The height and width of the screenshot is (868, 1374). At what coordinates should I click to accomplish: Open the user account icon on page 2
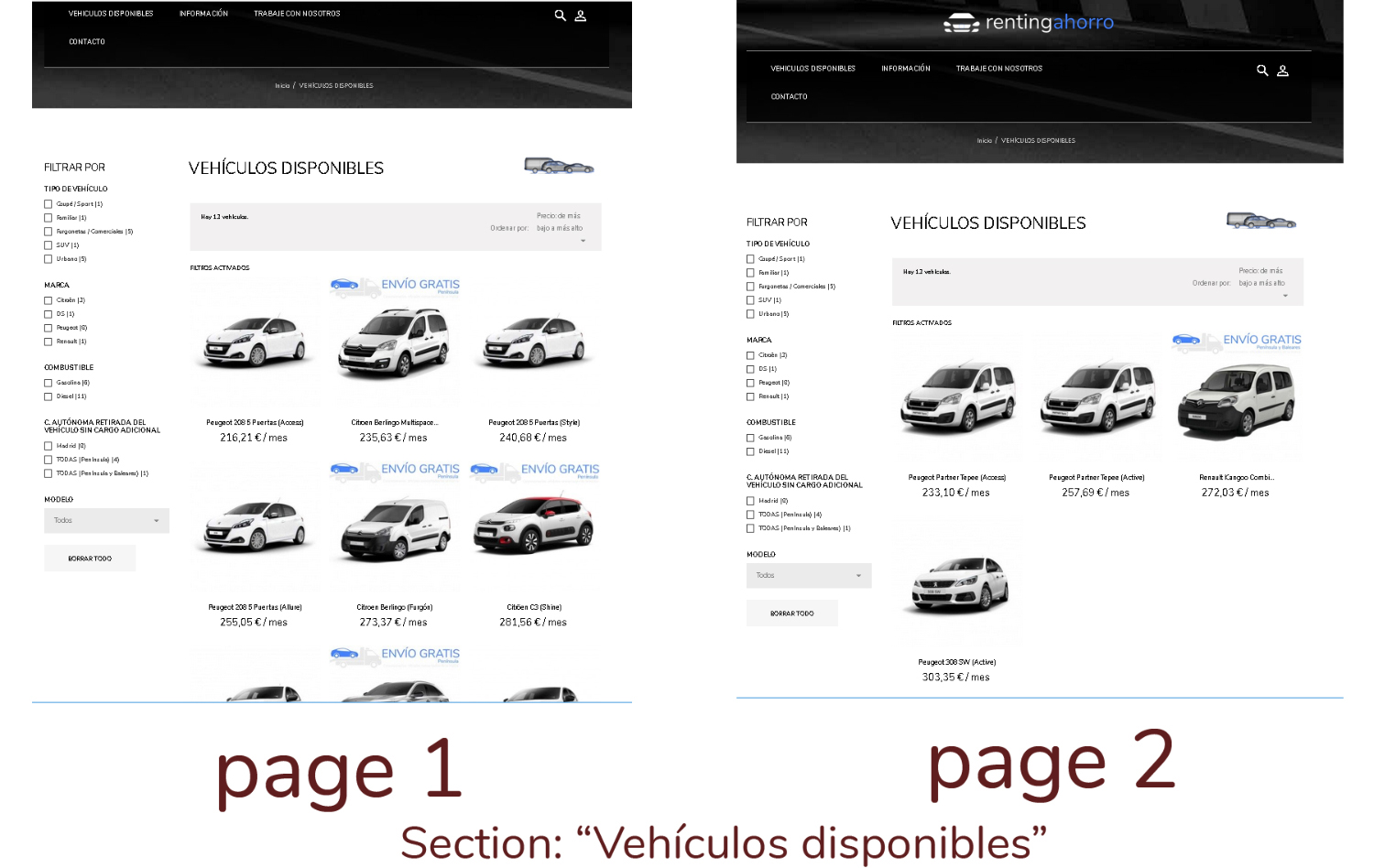[1282, 71]
